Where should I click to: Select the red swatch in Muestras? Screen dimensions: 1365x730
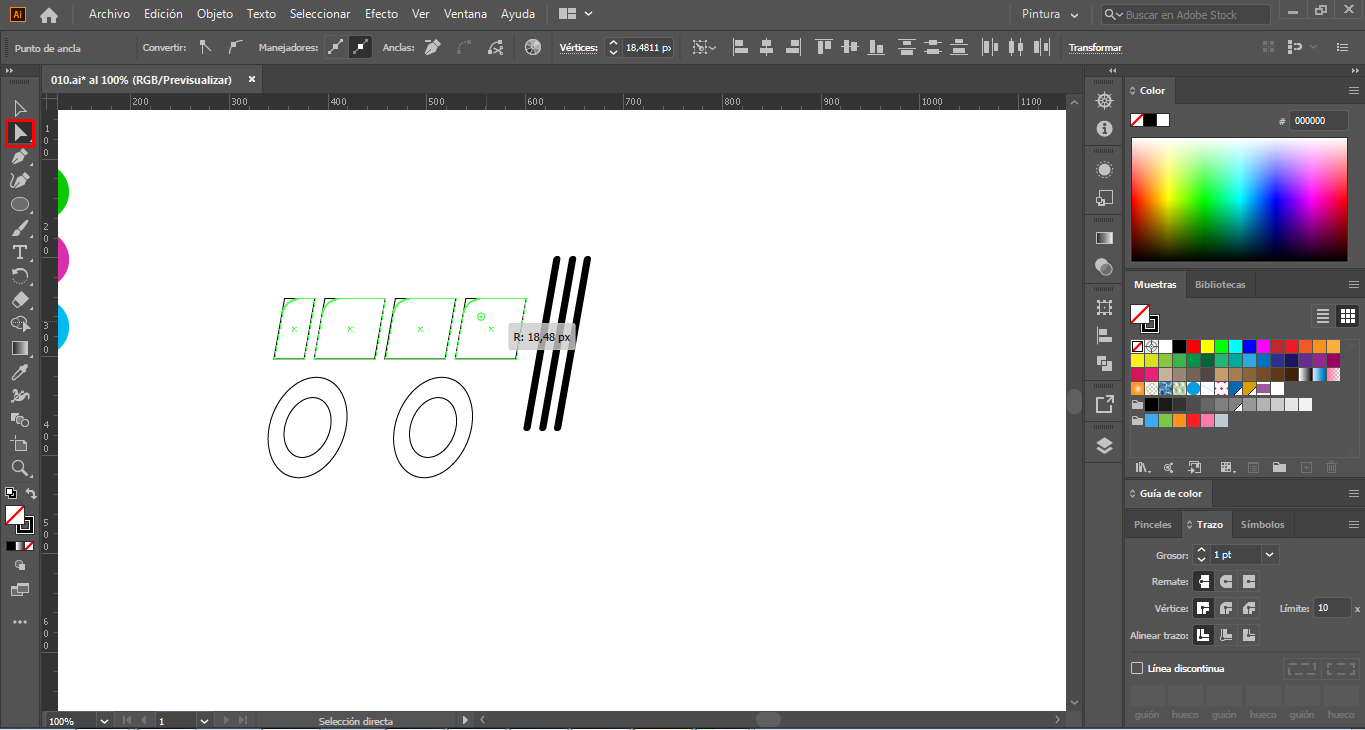(x=1193, y=346)
